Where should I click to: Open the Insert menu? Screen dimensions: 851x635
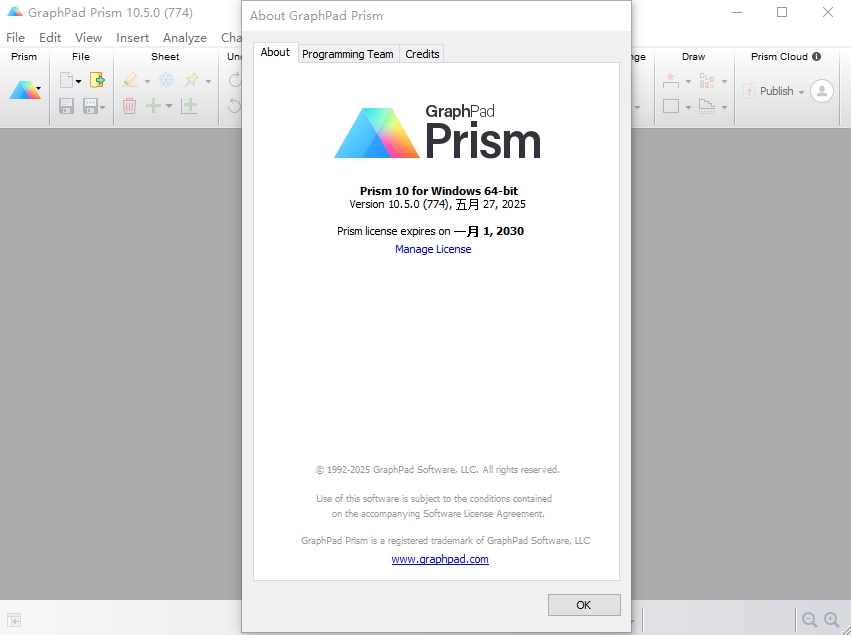pyautogui.click(x=132, y=37)
